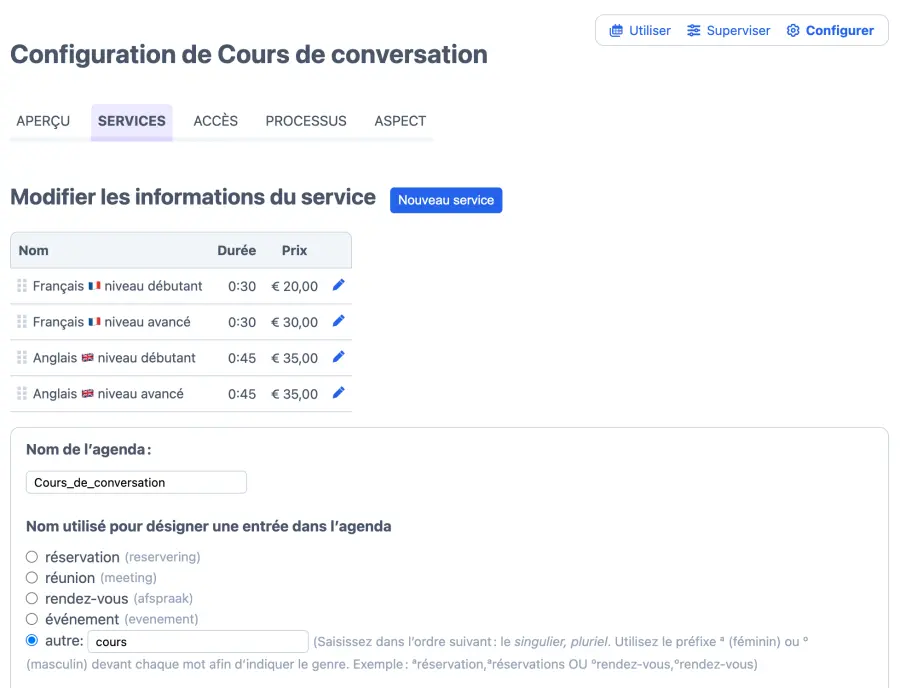The width and height of the screenshot is (900, 688).
Task: Pick the événement radio option
Action: coord(32,620)
